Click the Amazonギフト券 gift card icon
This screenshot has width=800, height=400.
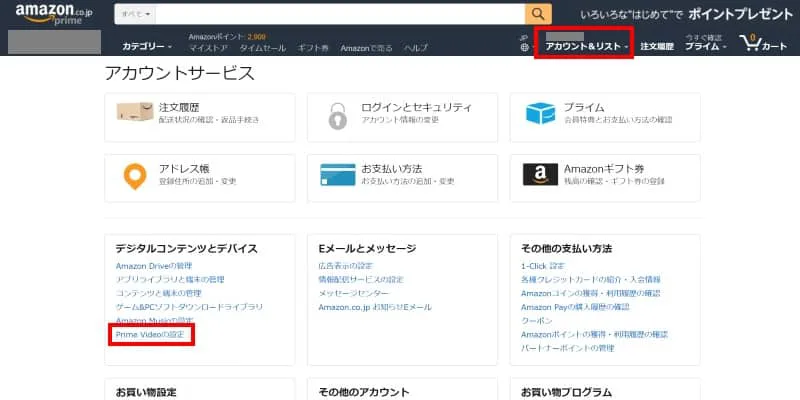click(x=540, y=176)
